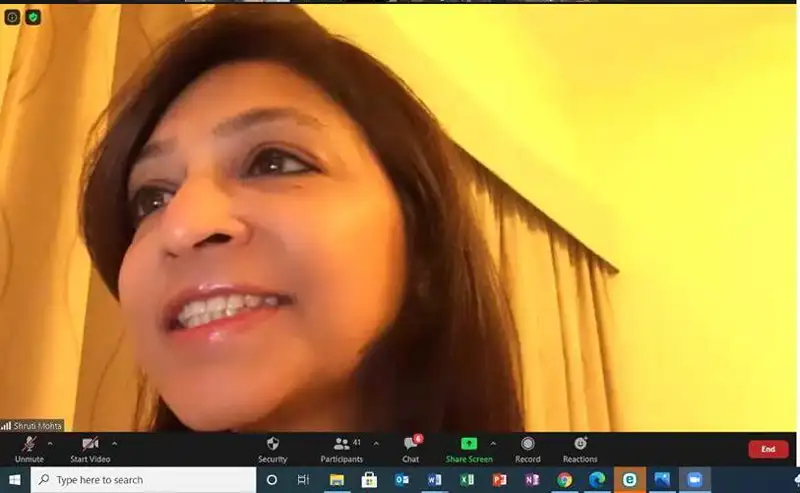Image resolution: width=800 pixels, height=493 pixels.
Task: Start recording with Record button
Action: click(x=527, y=449)
